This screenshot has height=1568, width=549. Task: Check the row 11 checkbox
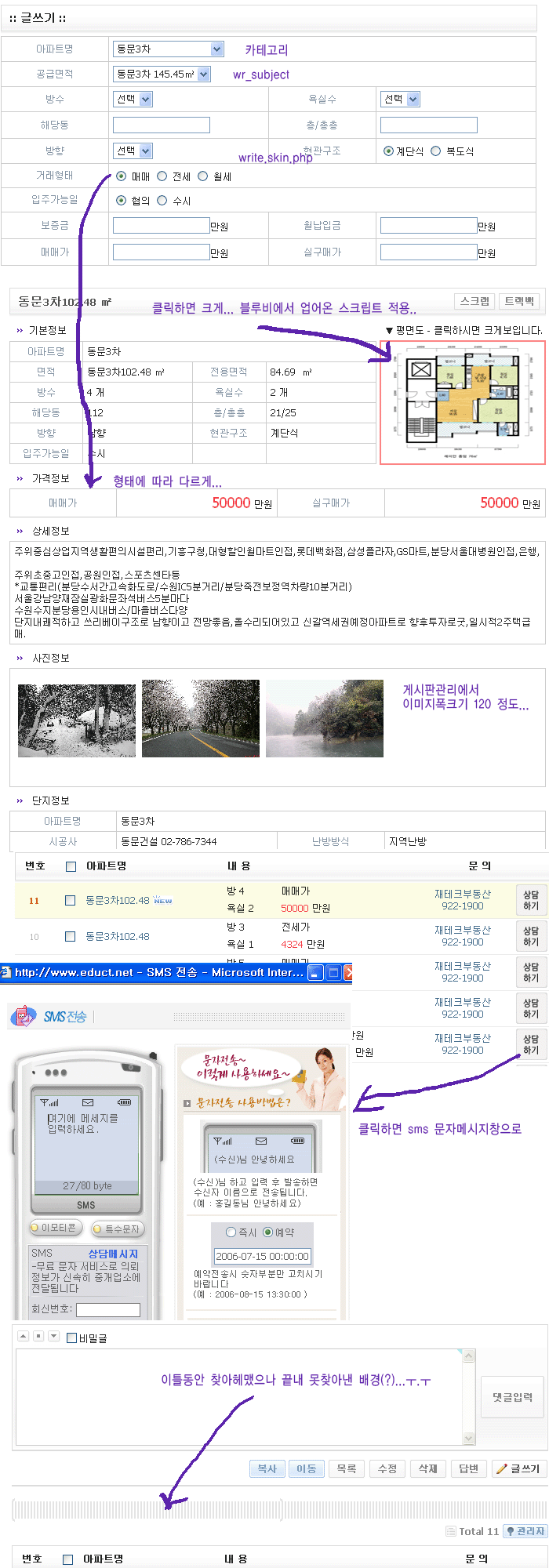(x=70, y=900)
